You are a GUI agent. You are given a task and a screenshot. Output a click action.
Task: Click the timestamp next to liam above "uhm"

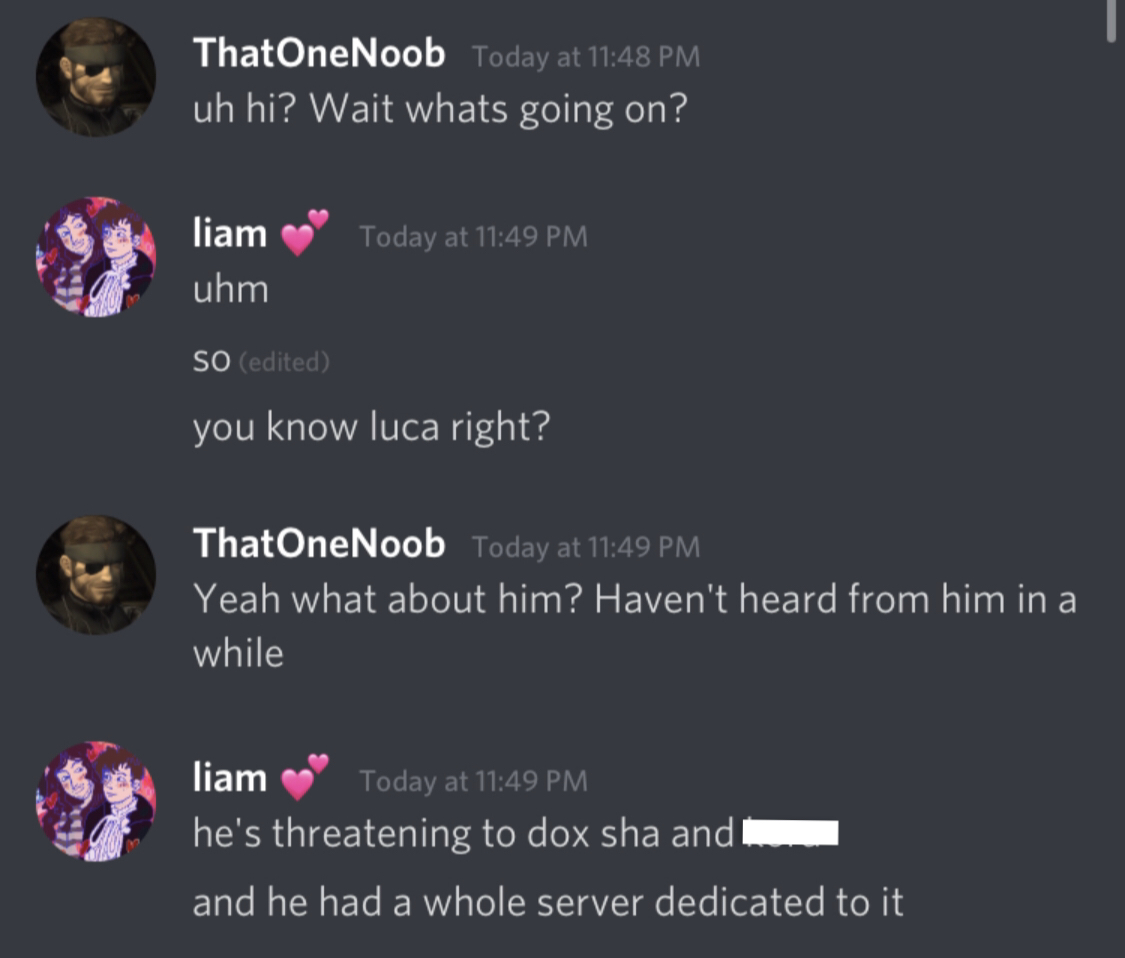(x=474, y=237)
